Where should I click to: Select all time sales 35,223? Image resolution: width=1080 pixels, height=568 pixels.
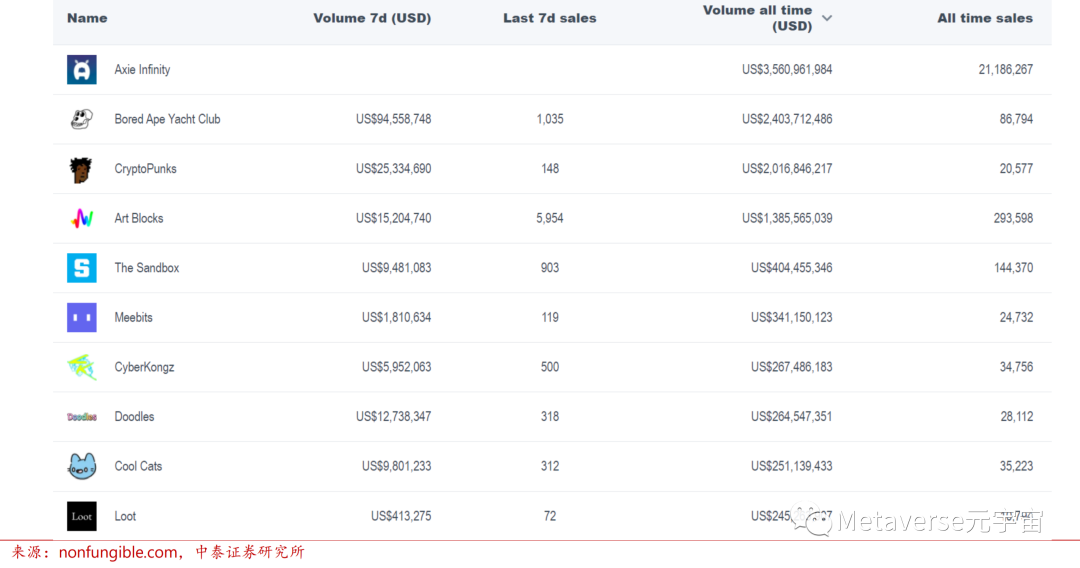pos(1016,466)
